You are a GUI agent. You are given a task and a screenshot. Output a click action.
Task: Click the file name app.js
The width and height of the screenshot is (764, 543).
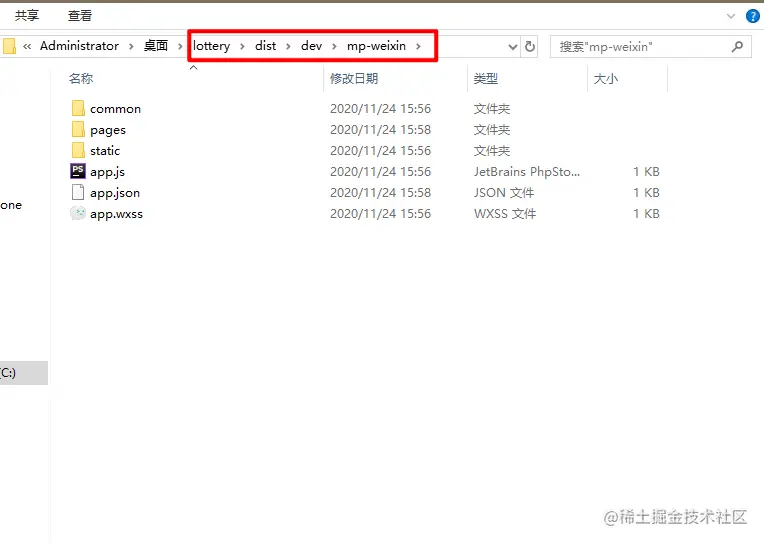[107, 172]
